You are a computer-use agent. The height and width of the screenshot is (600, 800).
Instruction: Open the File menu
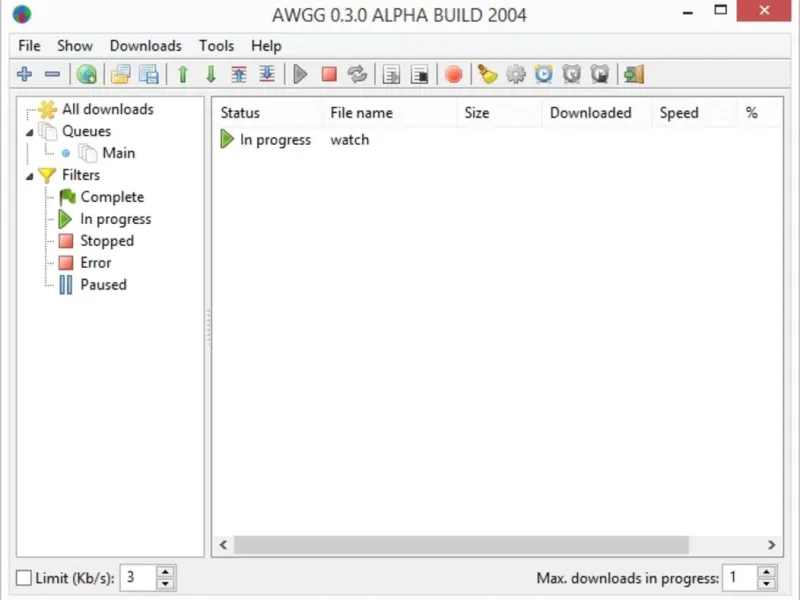coord(29,46)
